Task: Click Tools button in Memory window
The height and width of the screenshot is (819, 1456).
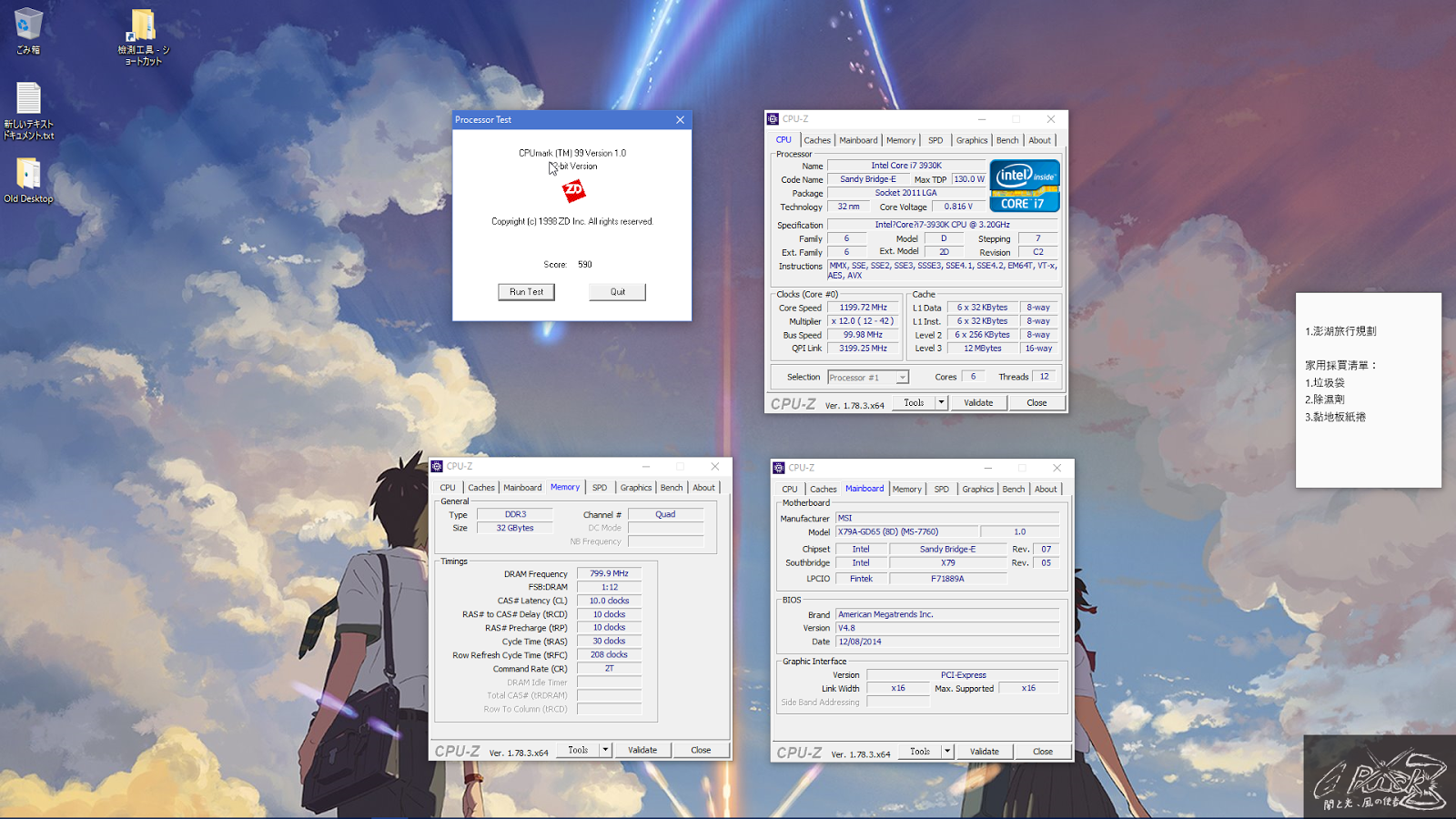Action: tap(578, 751)
